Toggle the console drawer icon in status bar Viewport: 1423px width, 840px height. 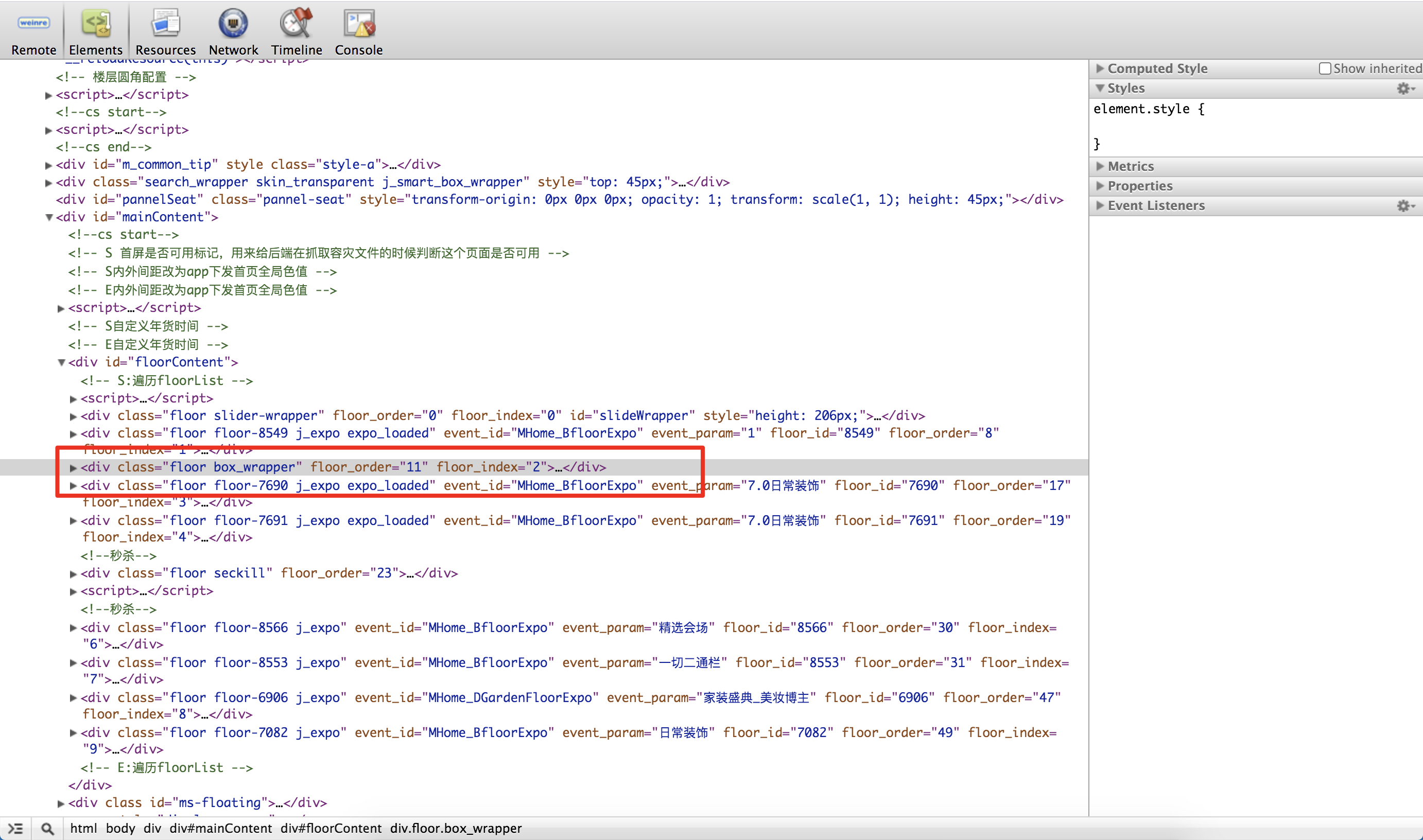click(16, 829)
